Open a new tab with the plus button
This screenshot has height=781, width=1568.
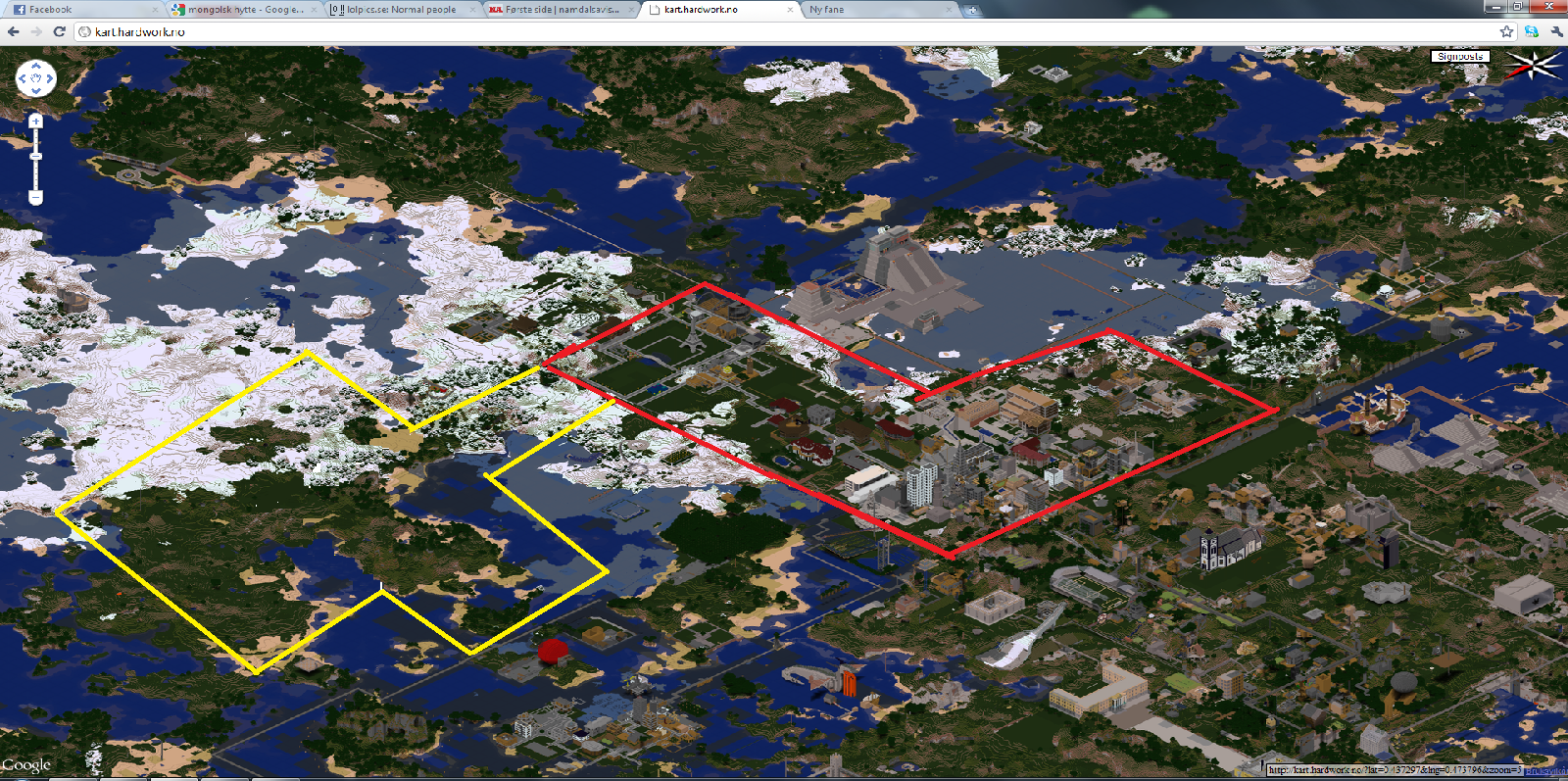click(972, 10)
